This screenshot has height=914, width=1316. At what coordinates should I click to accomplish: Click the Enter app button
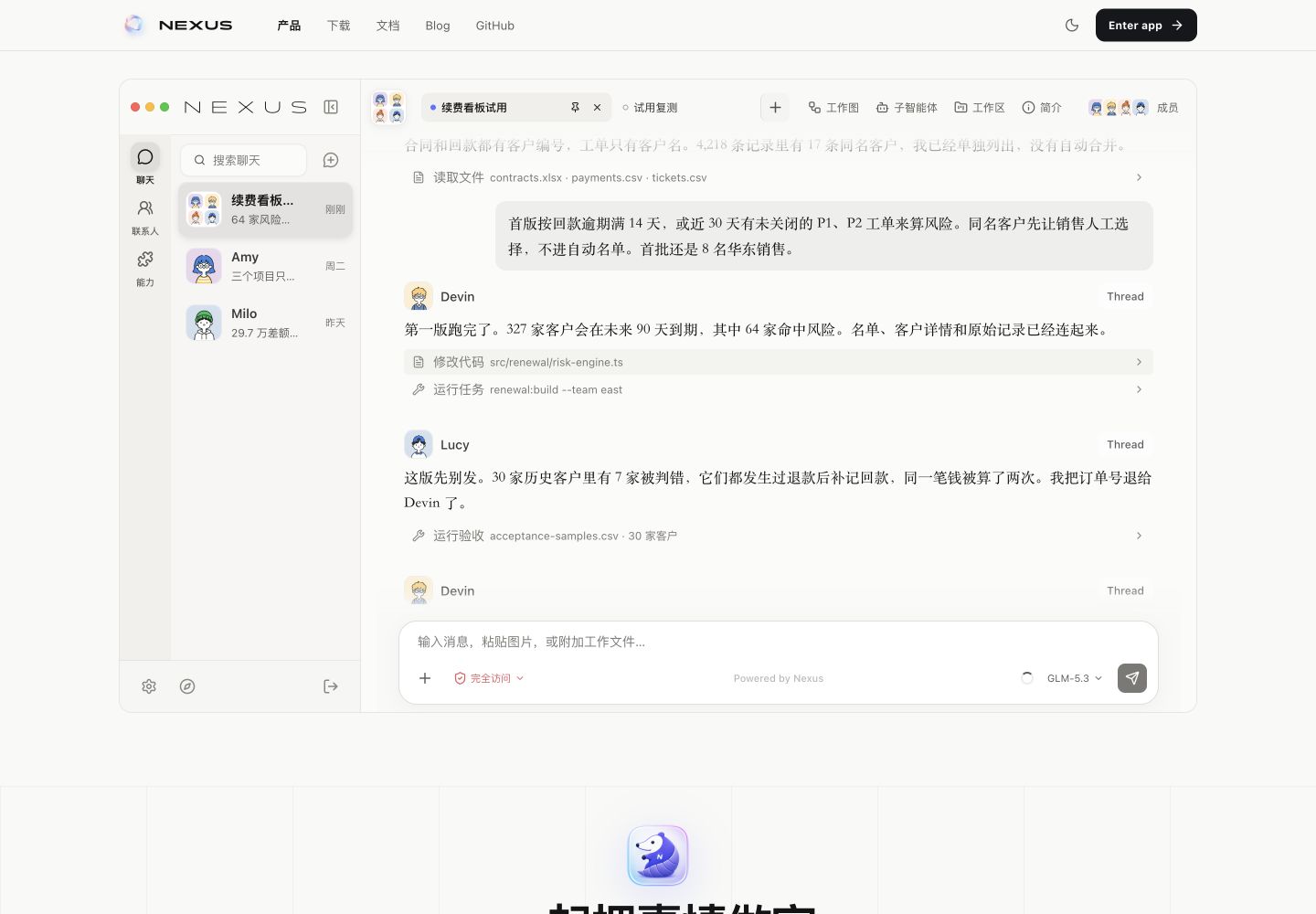[1146, 26]
